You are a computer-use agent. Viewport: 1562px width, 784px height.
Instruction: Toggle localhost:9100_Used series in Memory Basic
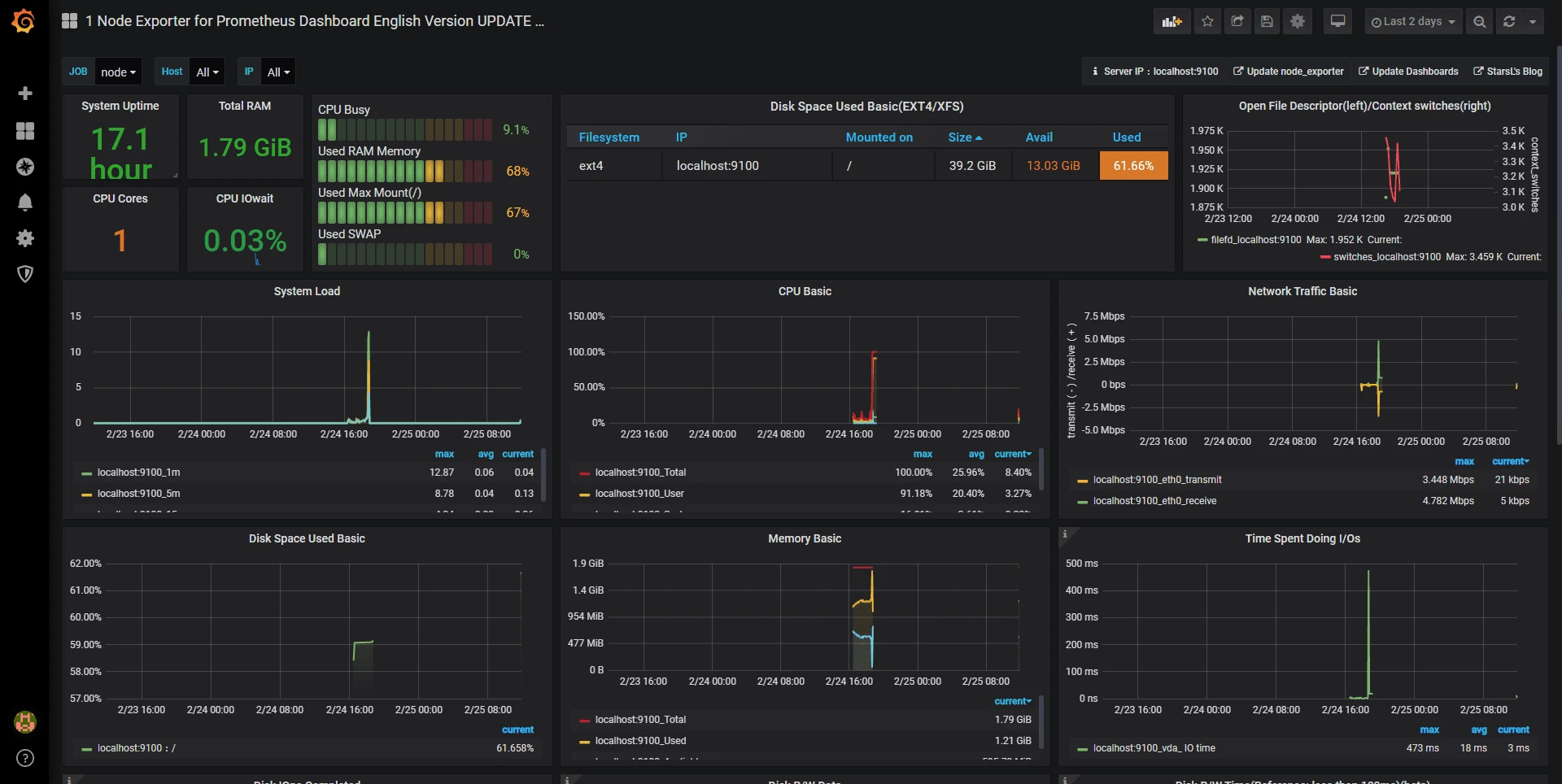[x=640, y=741]
